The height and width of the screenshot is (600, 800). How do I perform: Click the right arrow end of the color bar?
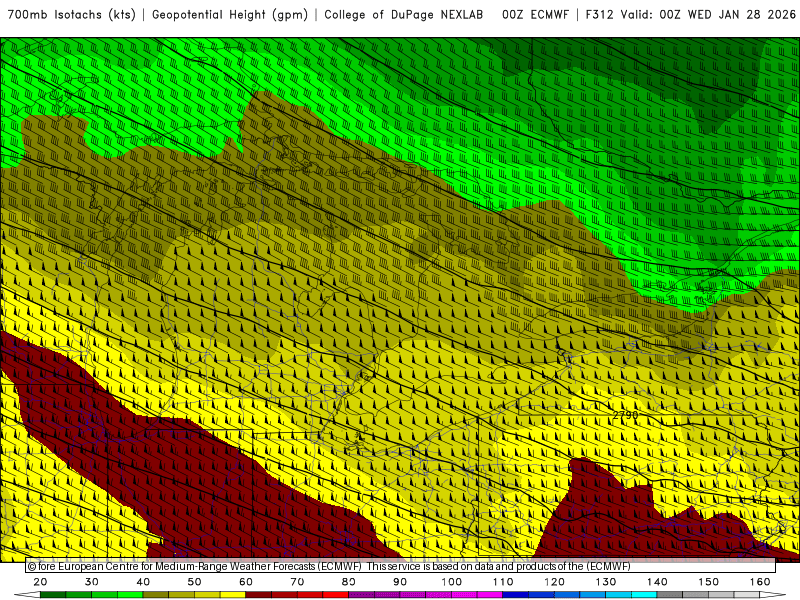tap(773, 595)
